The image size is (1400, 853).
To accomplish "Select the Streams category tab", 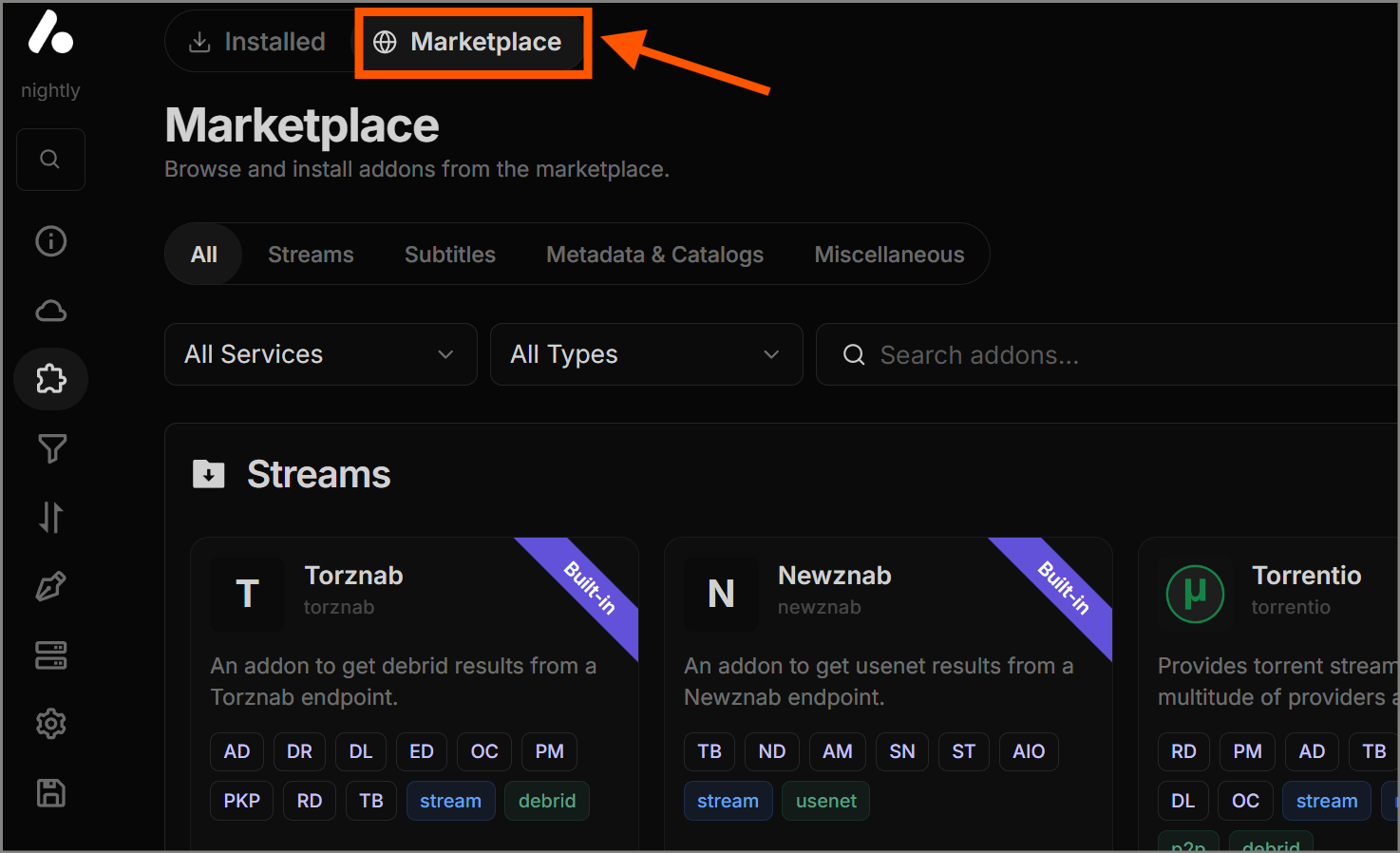I will tap(311, 255).
